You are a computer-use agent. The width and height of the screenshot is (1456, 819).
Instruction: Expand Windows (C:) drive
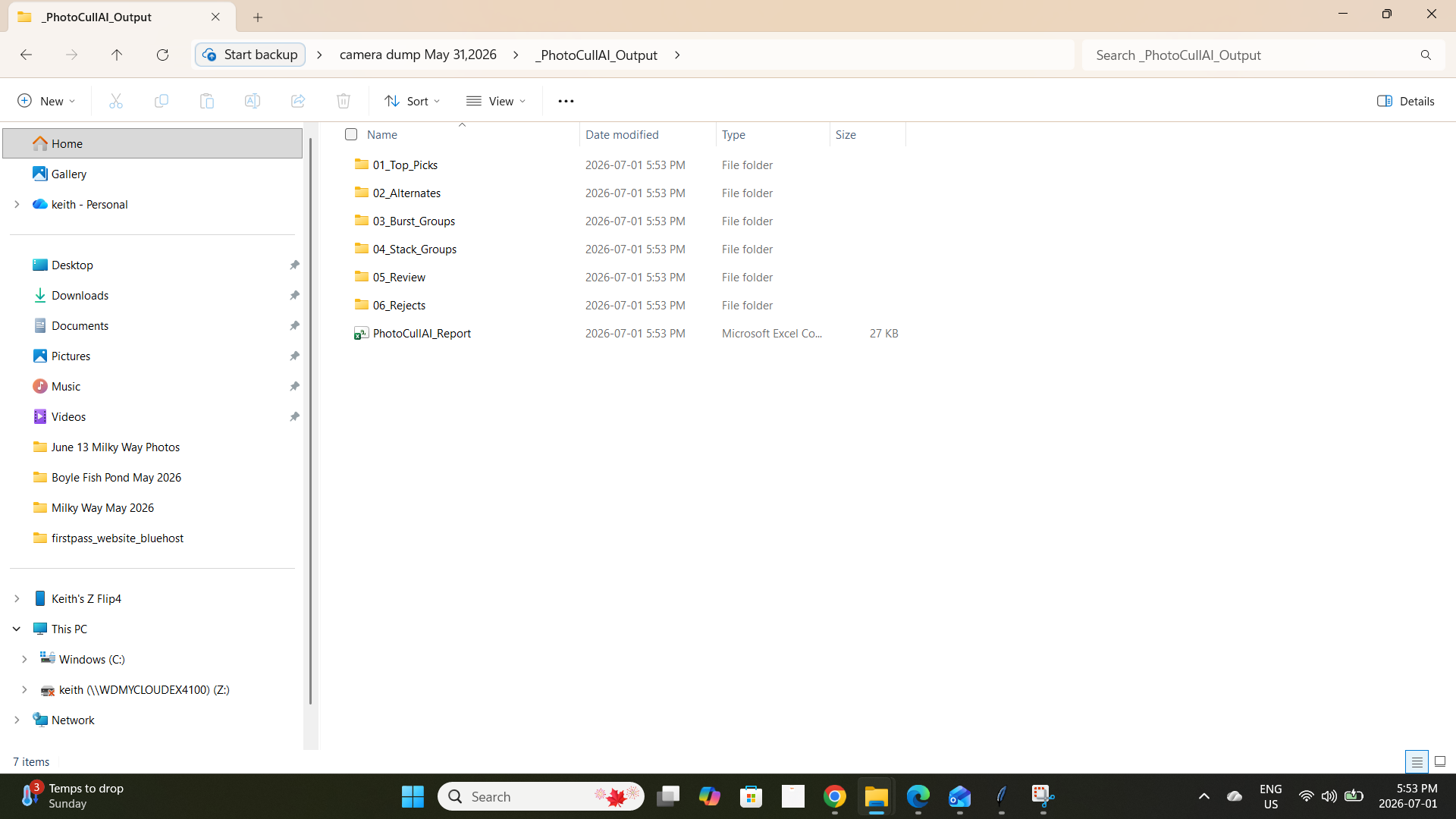(x=24, y=659)
